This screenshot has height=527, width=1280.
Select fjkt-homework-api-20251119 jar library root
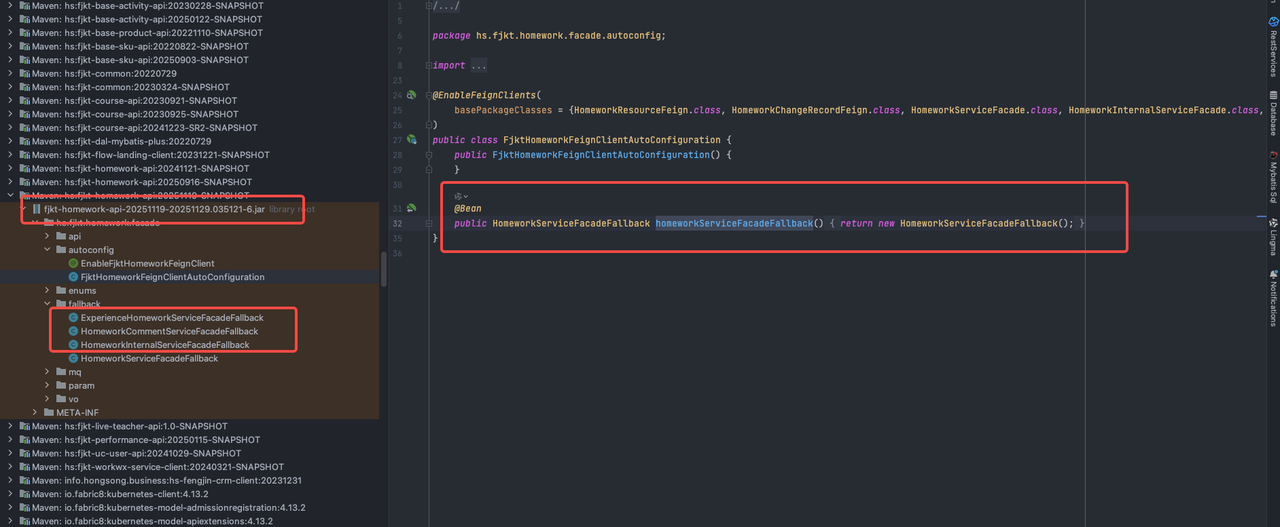[x=154, y=209]
